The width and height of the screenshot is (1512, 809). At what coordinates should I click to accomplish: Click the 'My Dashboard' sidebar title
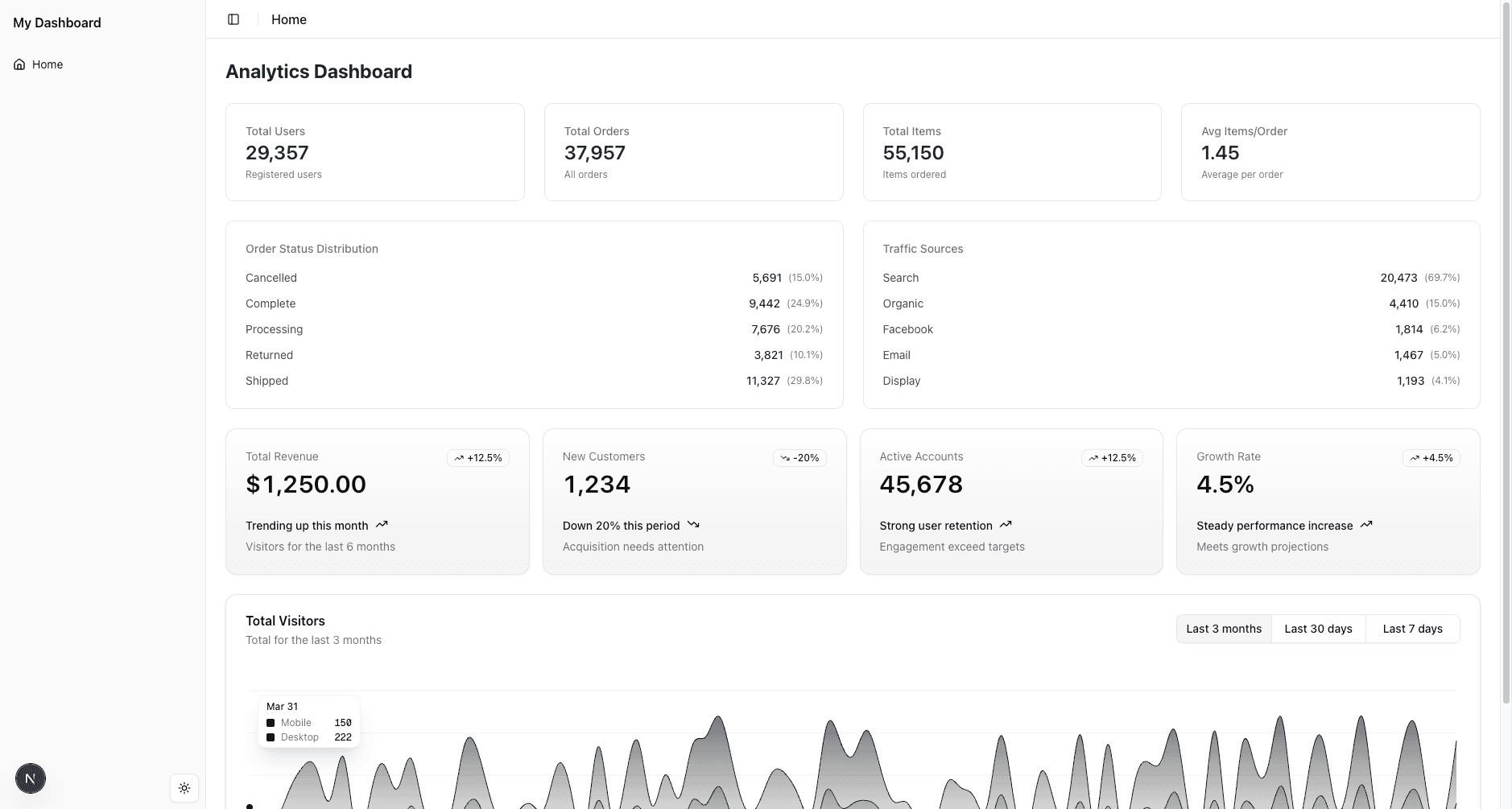(57, 23)
